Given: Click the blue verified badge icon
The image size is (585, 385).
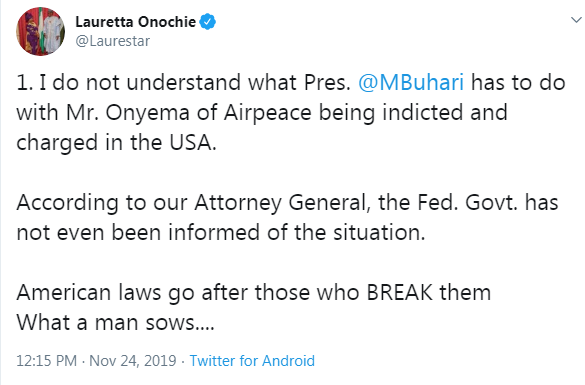Looking at the screenshot, I should coord(207,22).
